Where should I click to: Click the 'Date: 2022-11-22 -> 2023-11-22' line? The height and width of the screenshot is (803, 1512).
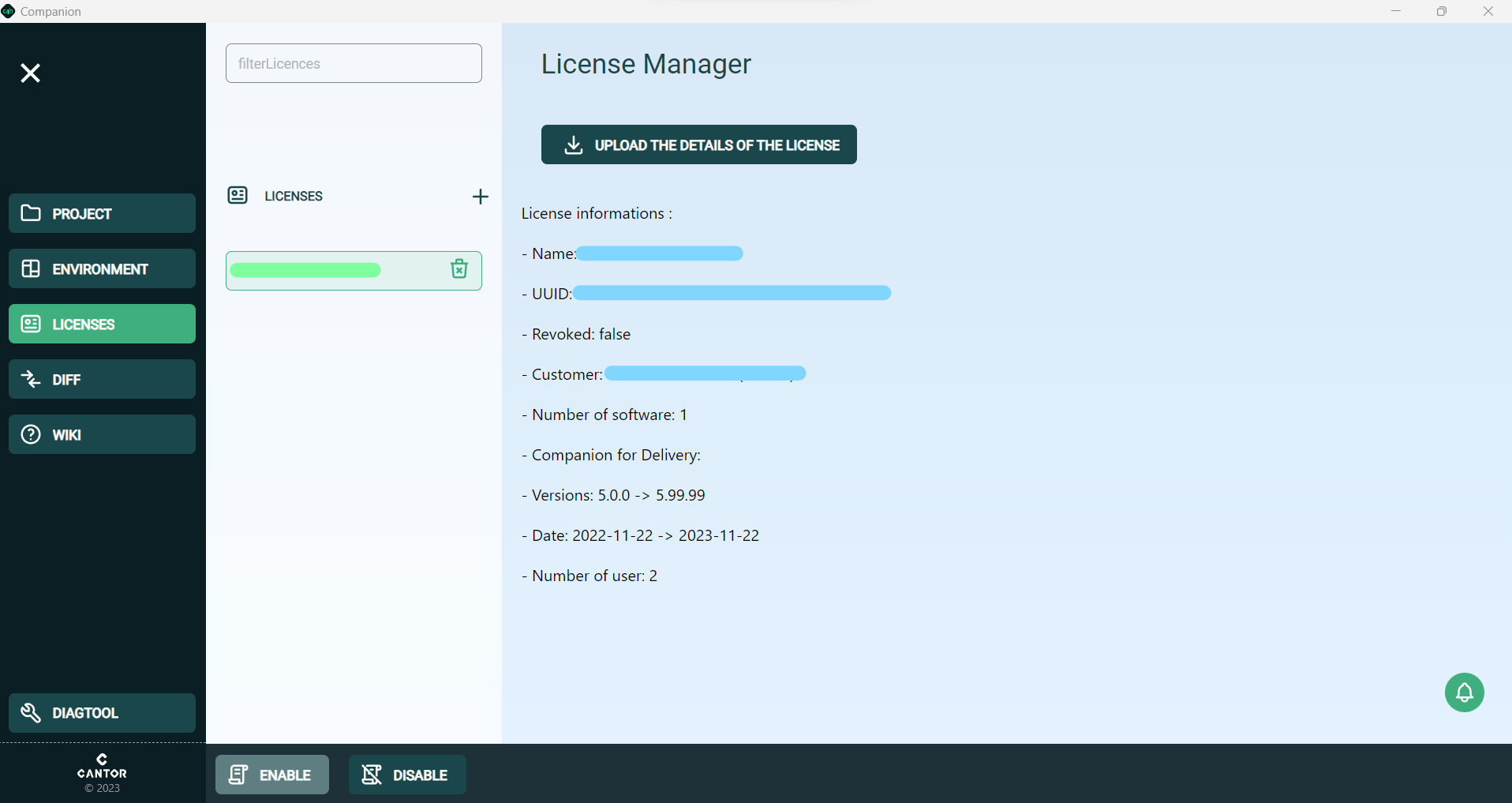pyautogui.click(x=640, y=535)
